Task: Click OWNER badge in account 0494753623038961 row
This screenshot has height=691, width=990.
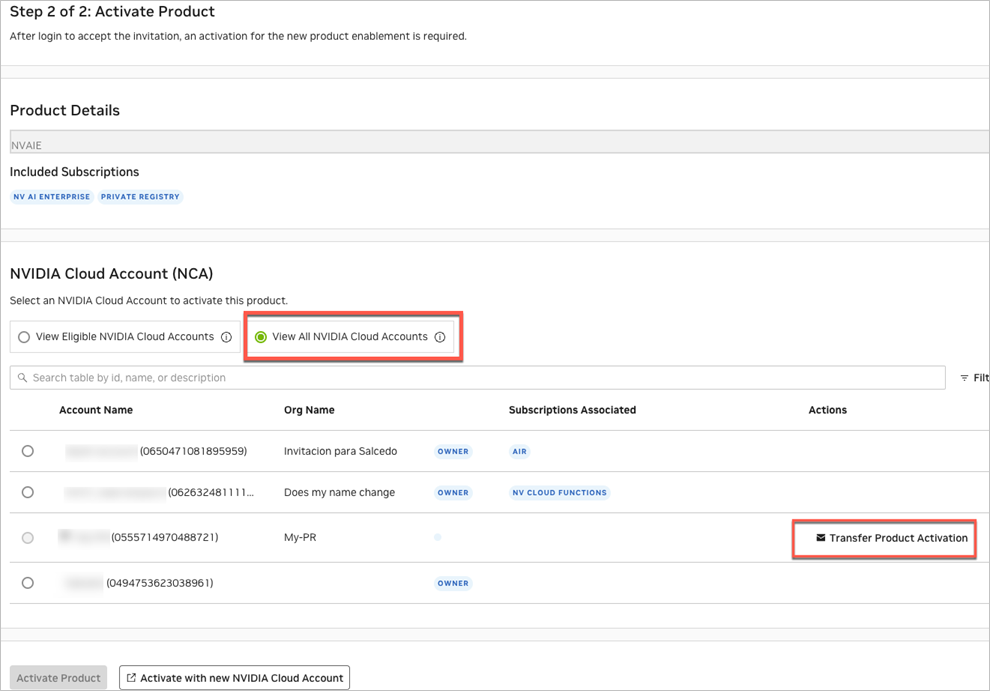Action: point(453,584)
